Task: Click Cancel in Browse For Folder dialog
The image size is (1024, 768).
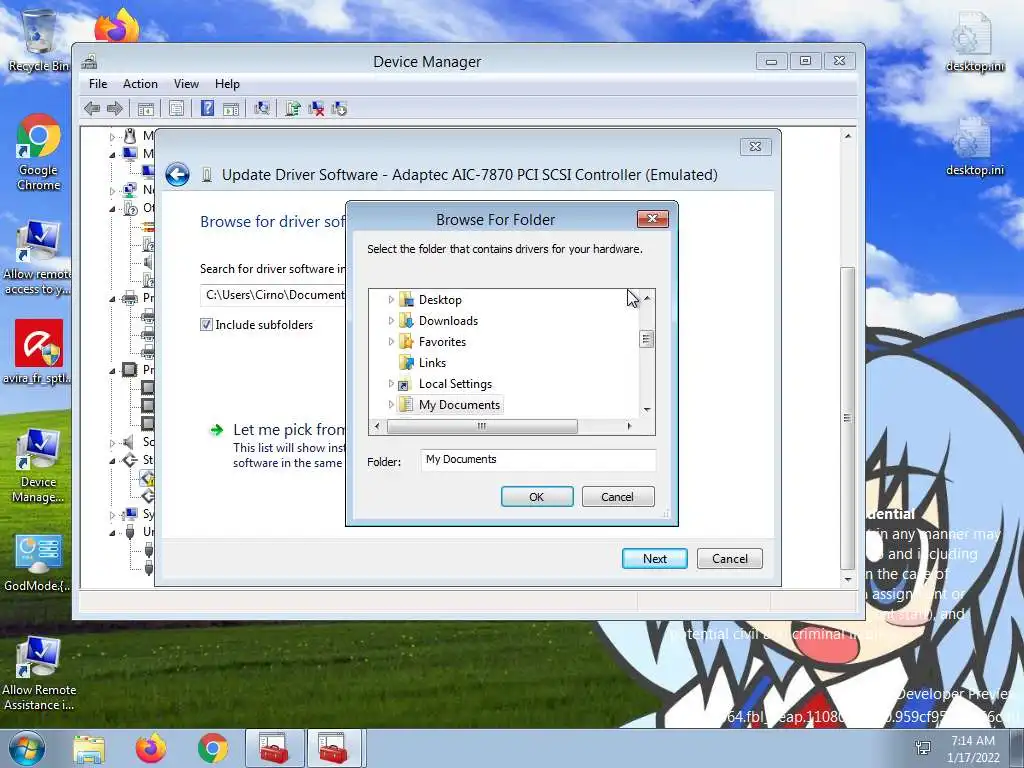Action: (x=617, y=497)
